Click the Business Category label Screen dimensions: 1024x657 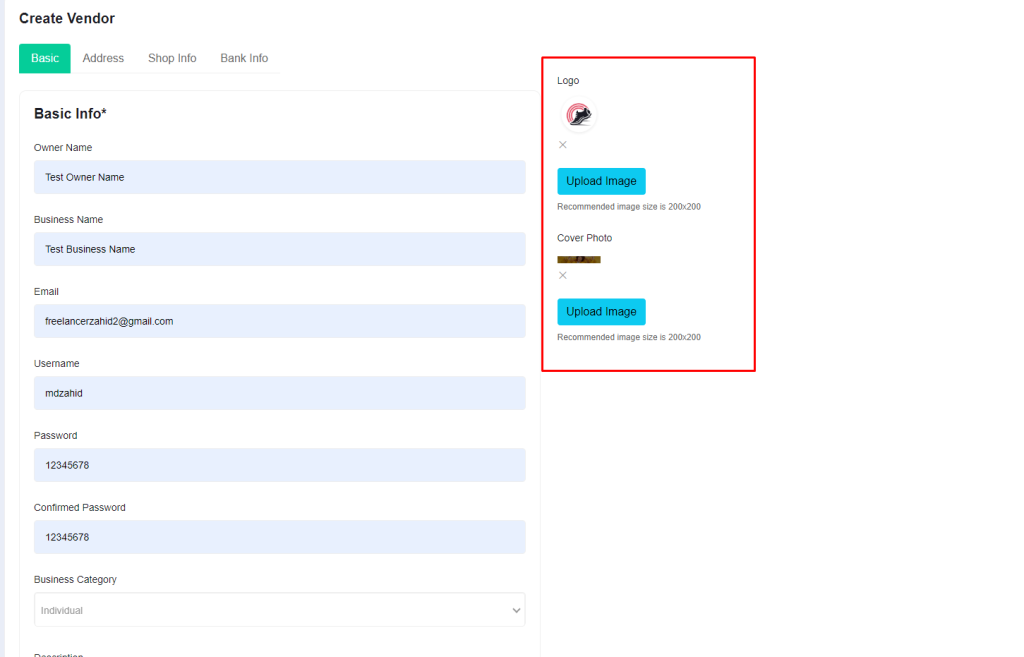pos(75,579)
